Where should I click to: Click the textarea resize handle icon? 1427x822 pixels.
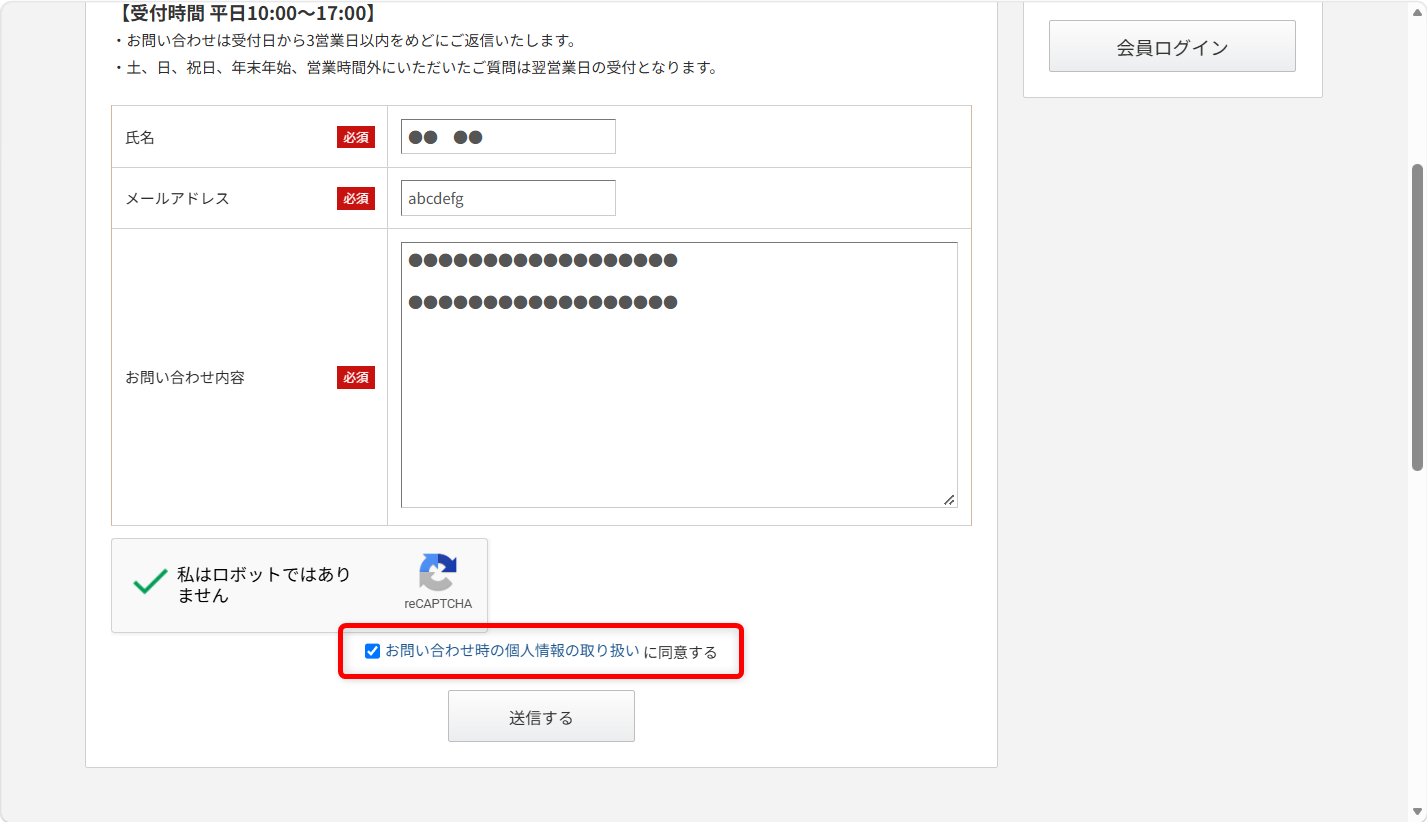point(949,499)
